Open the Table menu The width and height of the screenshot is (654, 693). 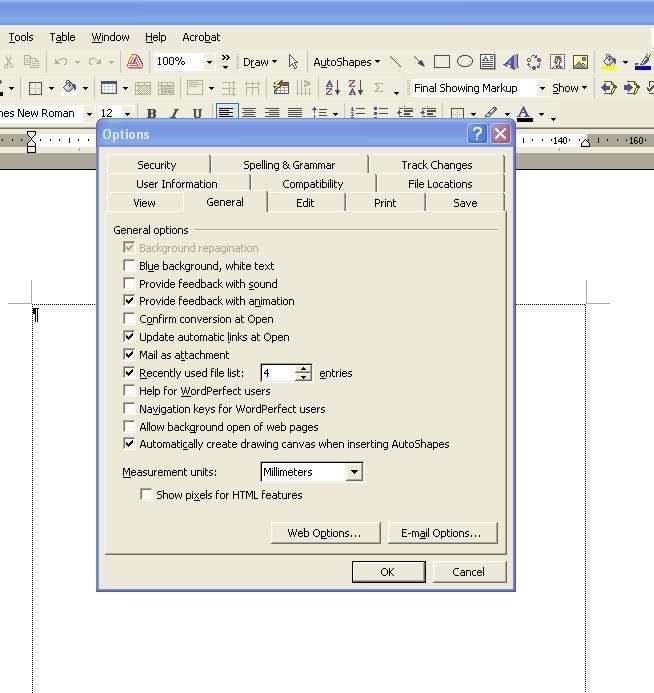62,37
